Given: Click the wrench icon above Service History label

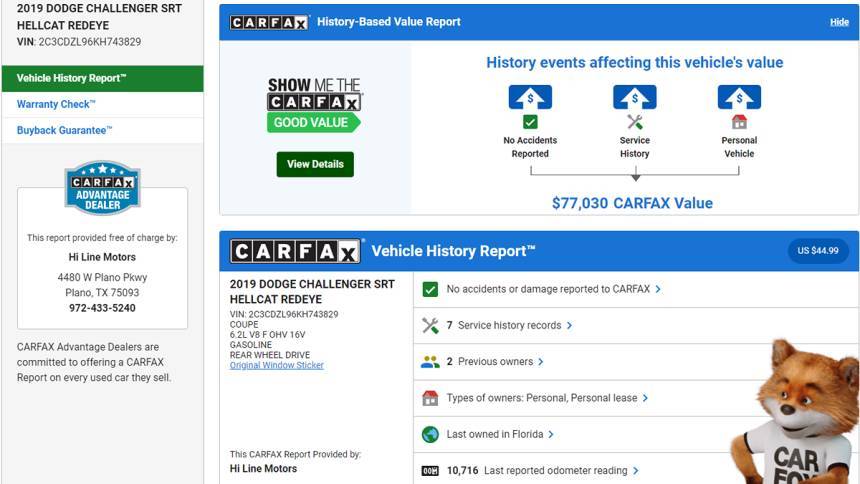Looking at the screenshot, I should point(635,122).
